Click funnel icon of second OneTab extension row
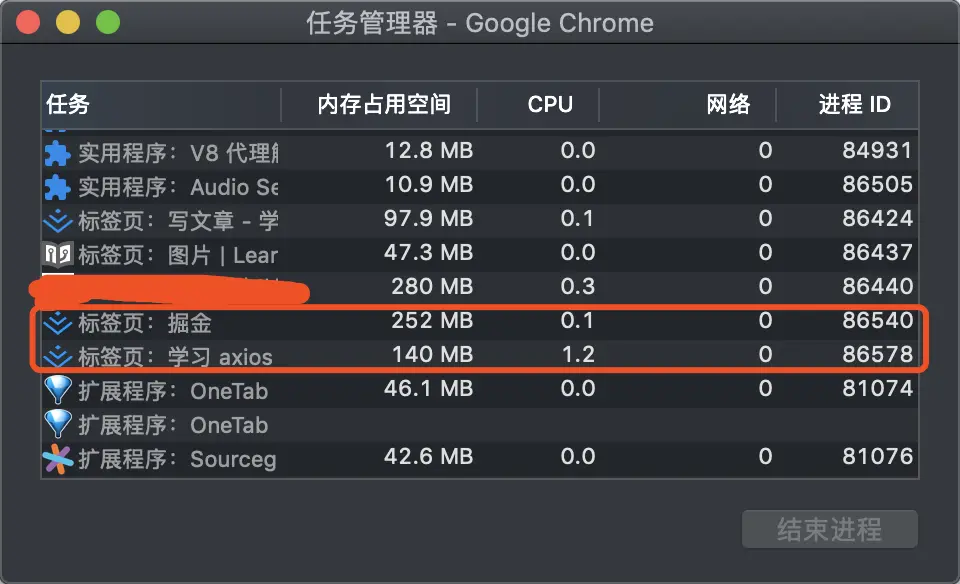960x584 pixels. [x=57, y=424]
